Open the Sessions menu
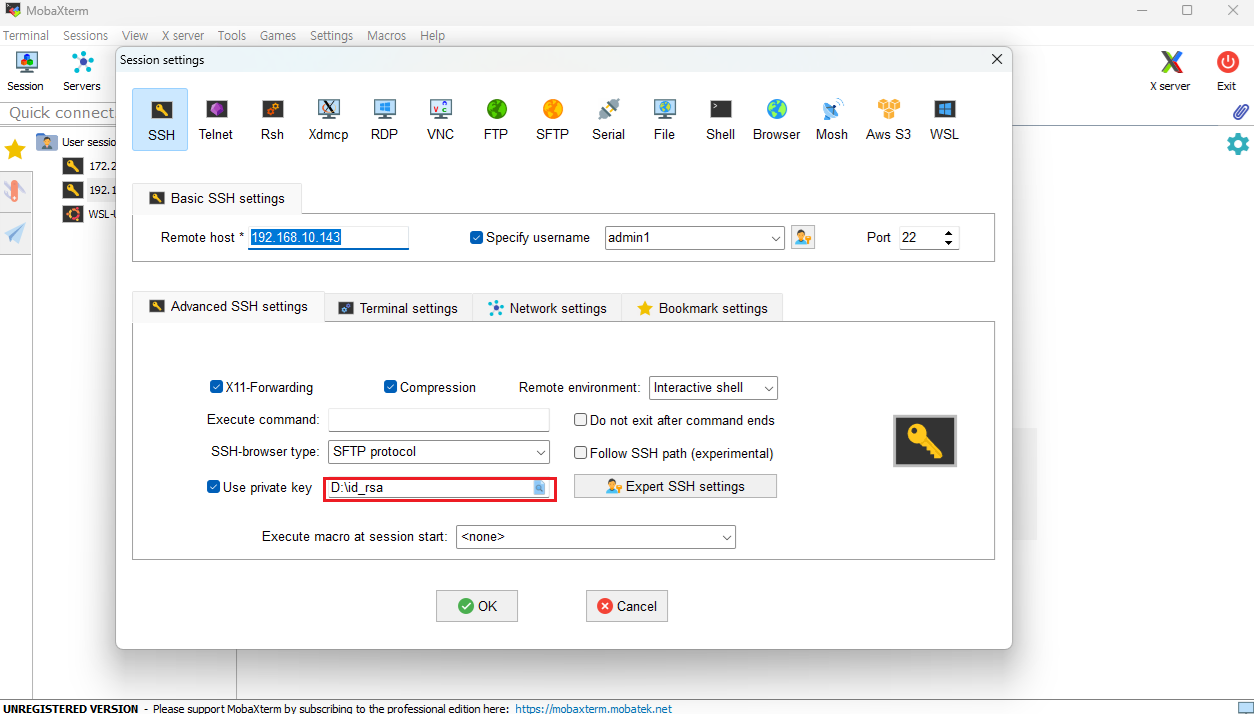The image size is (1254, 714). coord(85,35)
